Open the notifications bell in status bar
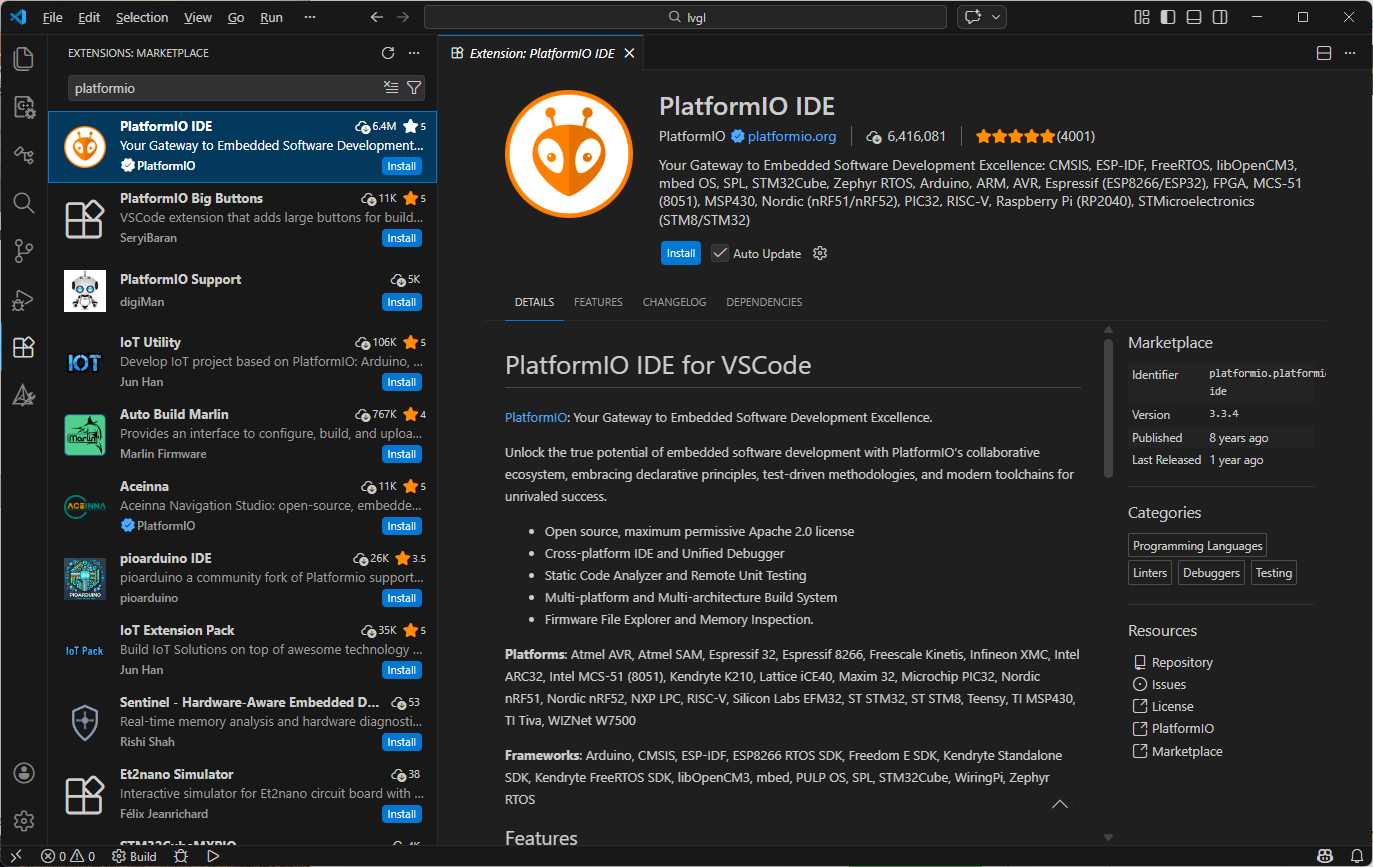1373x867 pixels. pos(1356,856)
